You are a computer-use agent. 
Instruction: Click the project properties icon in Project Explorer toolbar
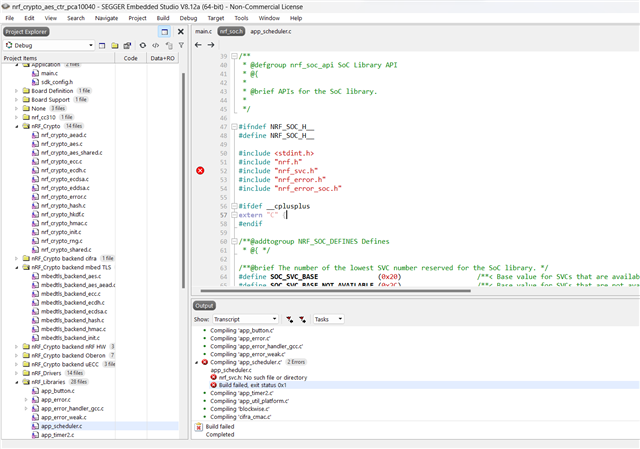(127, 45)
